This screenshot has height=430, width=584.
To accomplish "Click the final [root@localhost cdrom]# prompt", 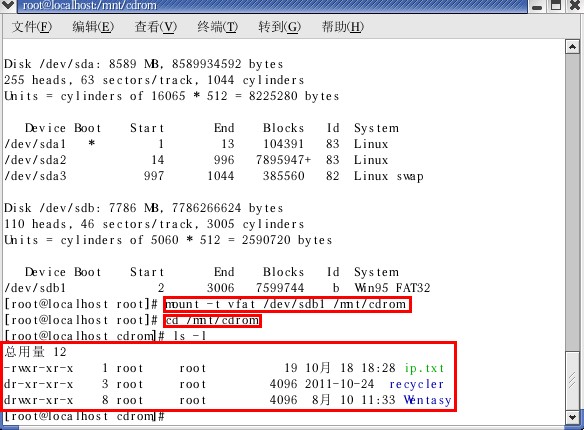I will [x=84, y=416].
